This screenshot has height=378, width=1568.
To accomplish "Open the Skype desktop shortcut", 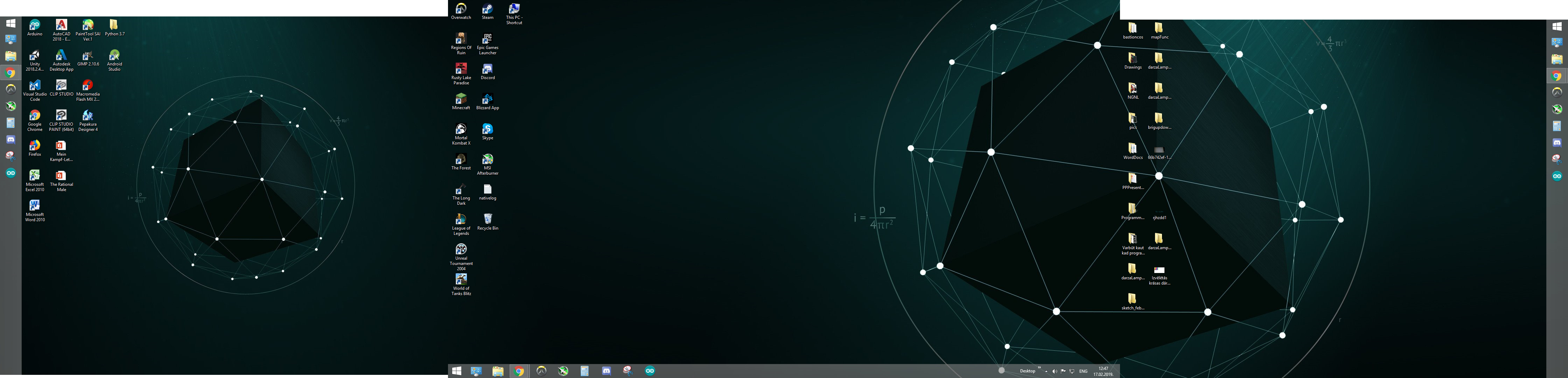I will pos(488,132).
